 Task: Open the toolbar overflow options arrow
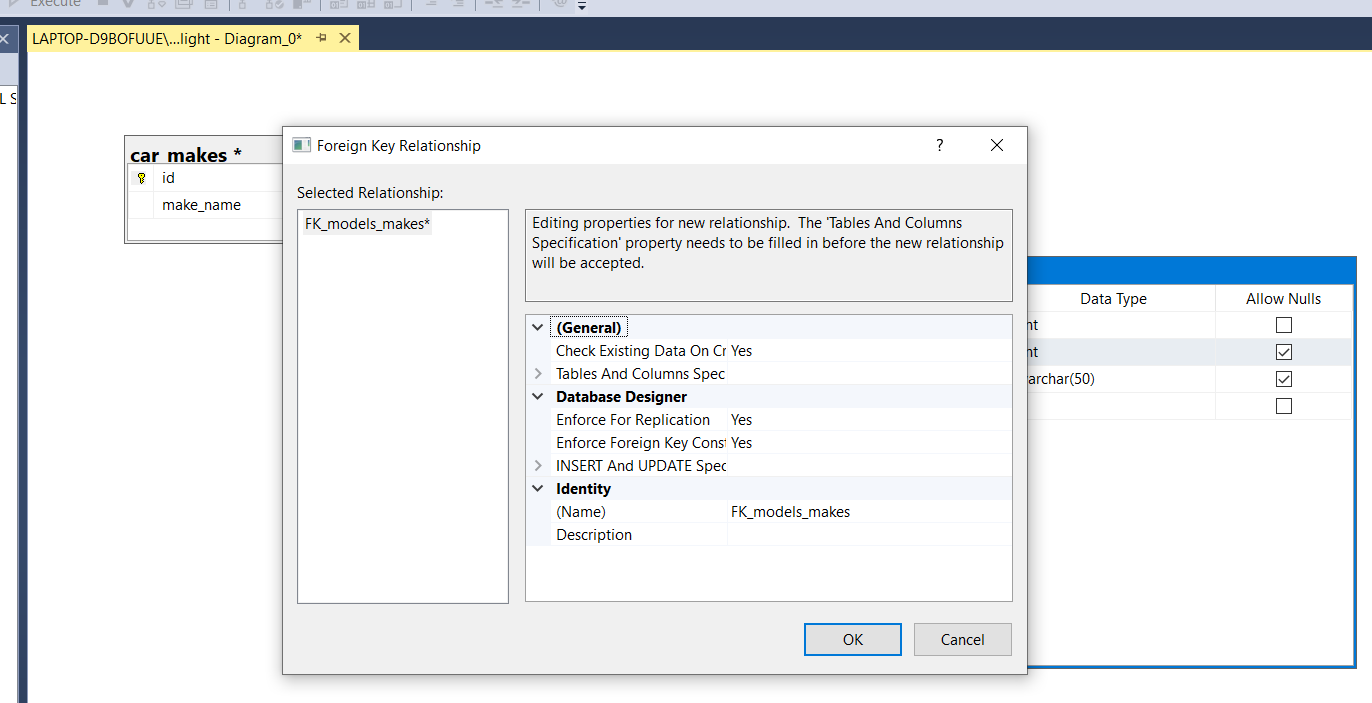point(582,6)
